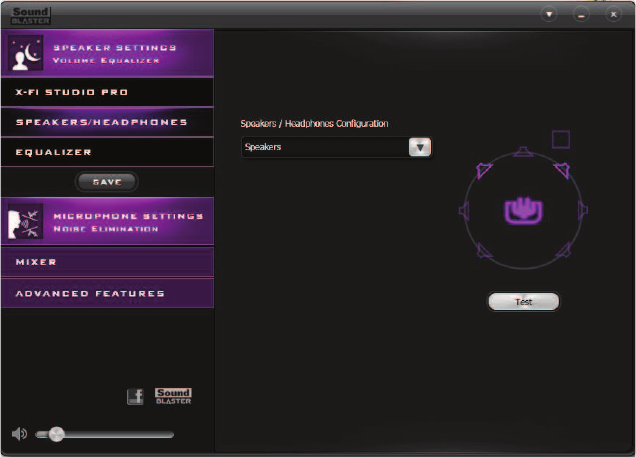Screen dimensions: 636x457
Task: Click the side left speaker icon
Action: tap(464, 210)
